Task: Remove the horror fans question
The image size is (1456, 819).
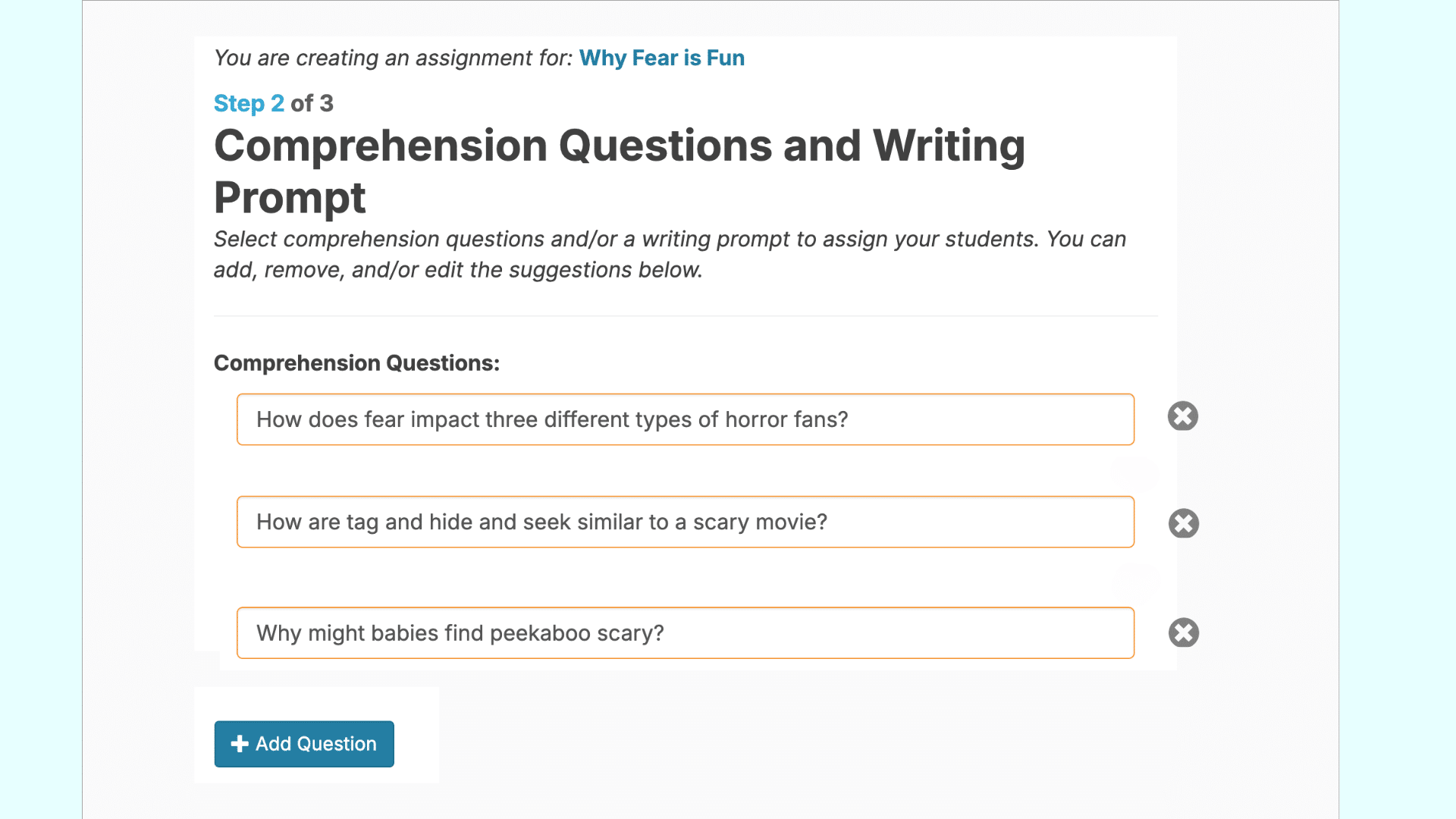Action: (x=1182, y=416)
